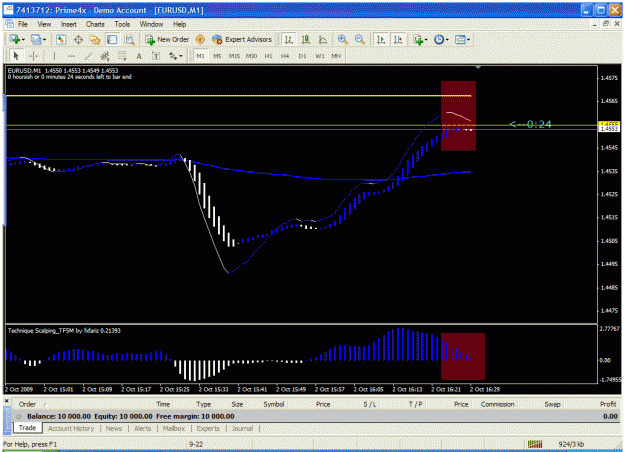Toggle the Auto Scroll chart button
625x452 pixels.
[x=381, y=39]
